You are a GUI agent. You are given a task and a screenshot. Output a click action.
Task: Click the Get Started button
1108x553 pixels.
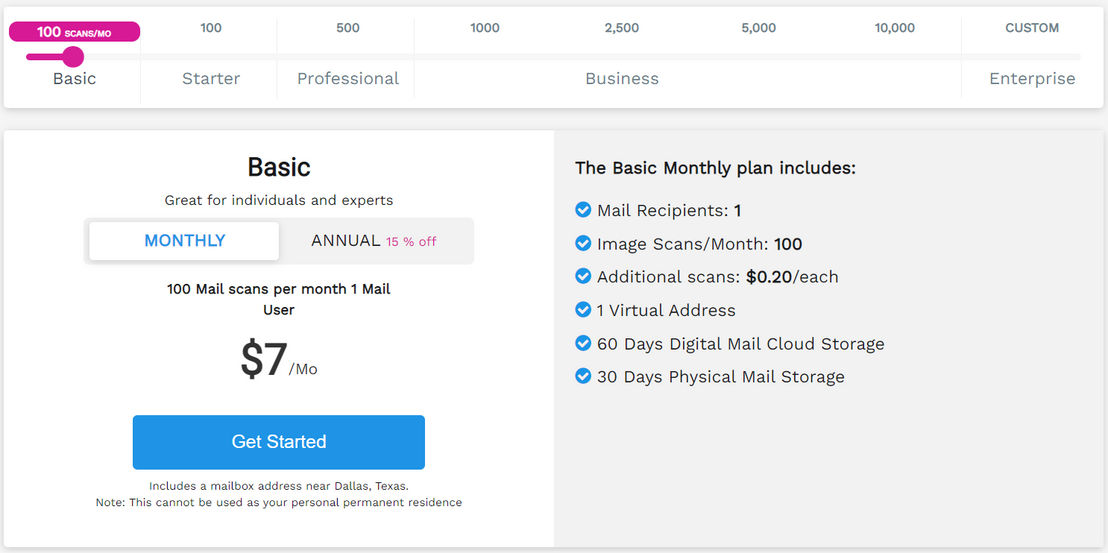tap(278, 442)
